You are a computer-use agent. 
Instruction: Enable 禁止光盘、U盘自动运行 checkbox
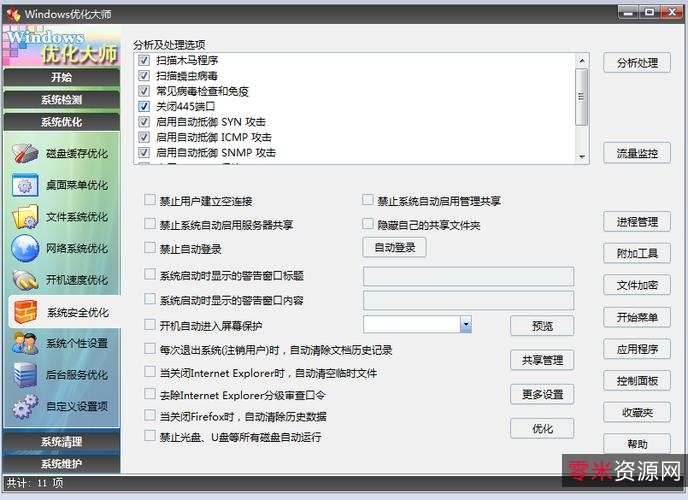(x=150, y=436)
